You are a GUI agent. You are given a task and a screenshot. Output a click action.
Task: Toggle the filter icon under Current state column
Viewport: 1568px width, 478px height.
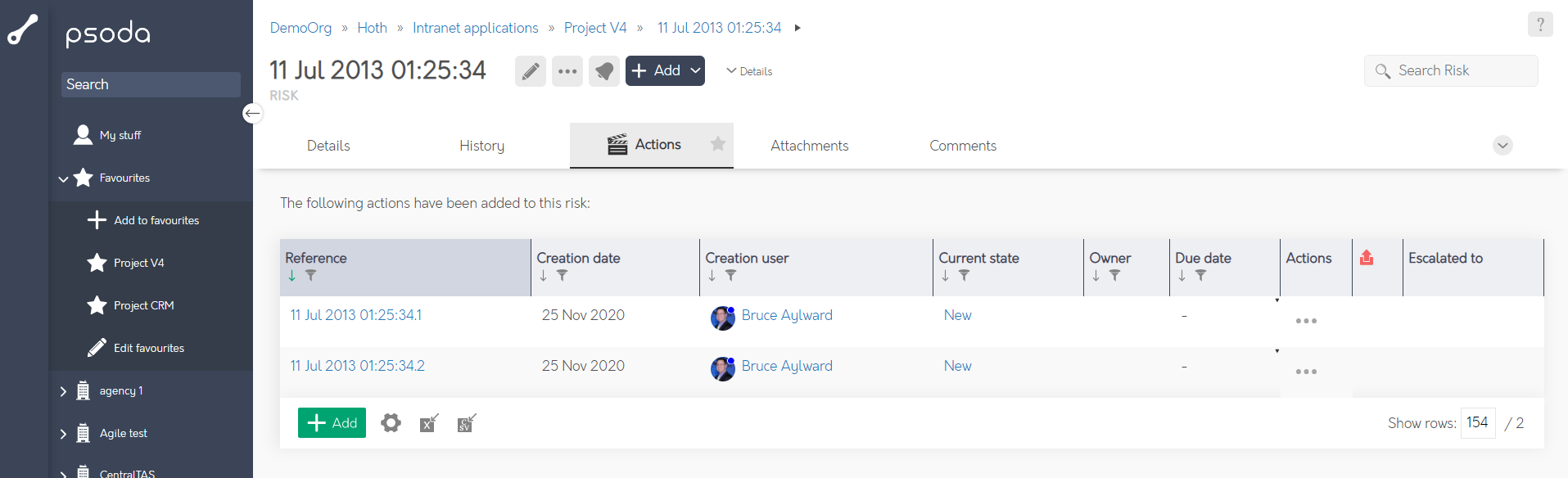coord(964,276)
